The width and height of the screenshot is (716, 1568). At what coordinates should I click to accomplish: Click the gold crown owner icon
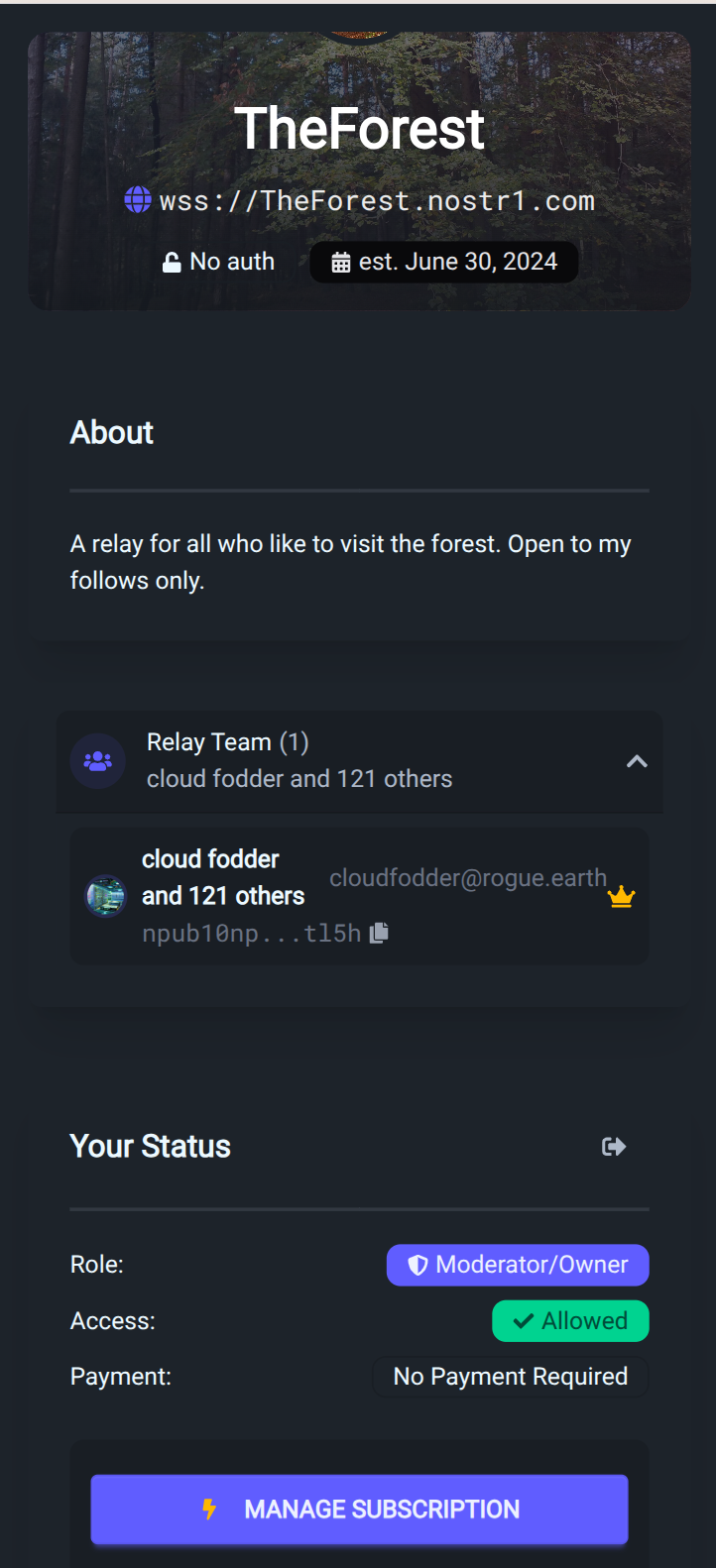point(621,897)
